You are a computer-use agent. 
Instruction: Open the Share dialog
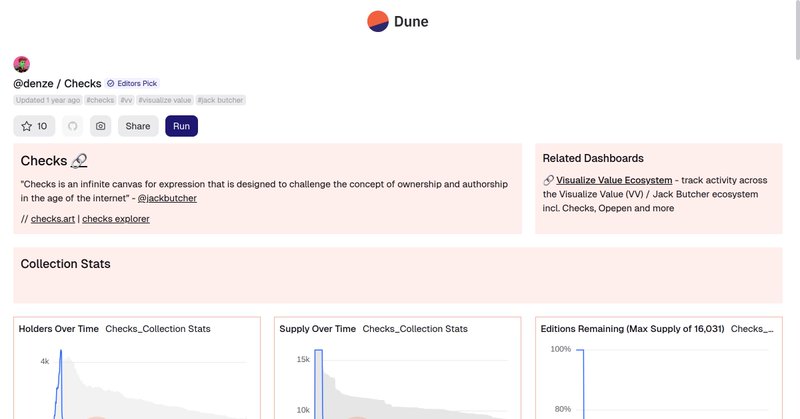coord(138,126)
